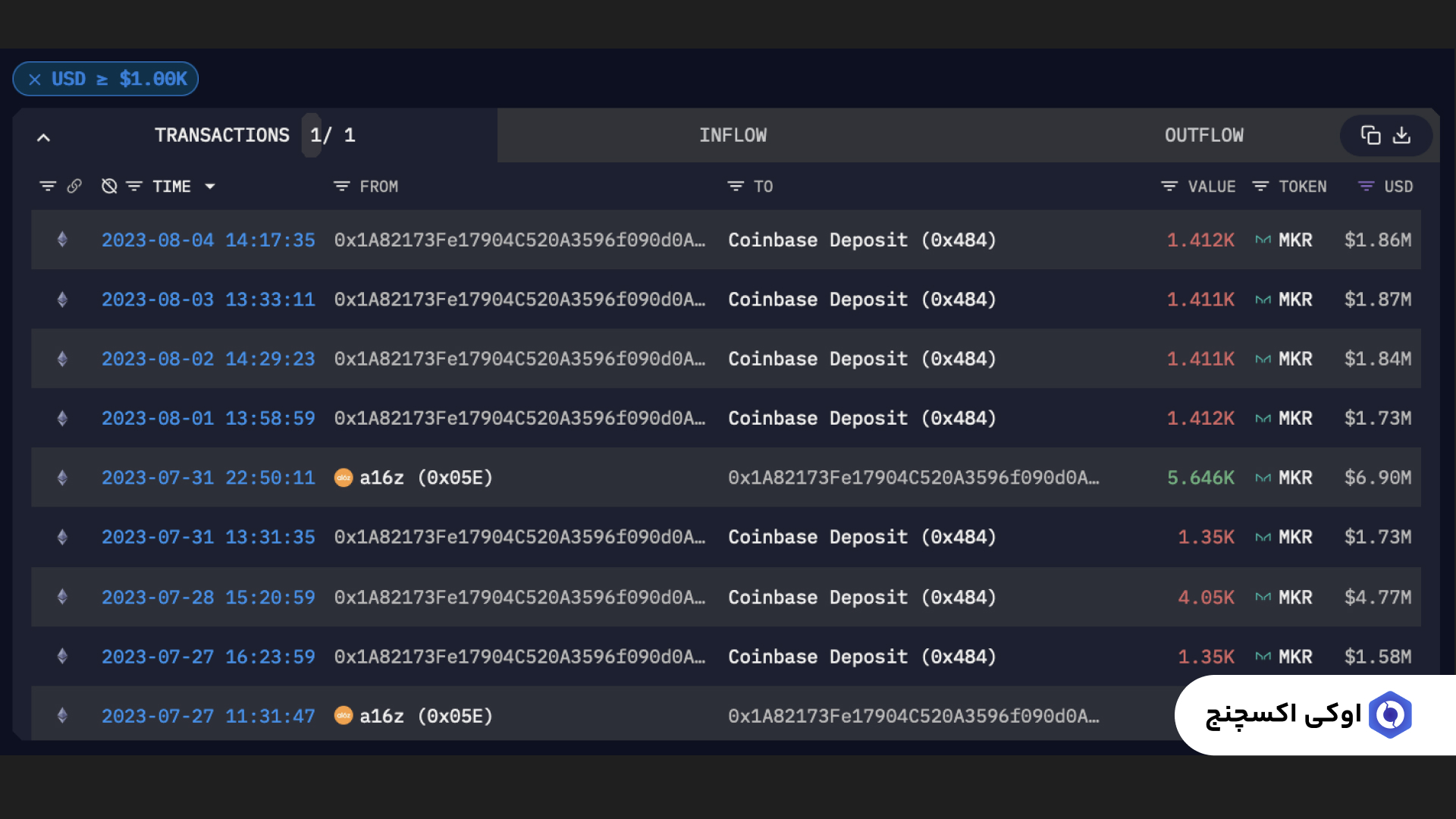The image size is (1456, 819).
Task: Click the hide-spam crossed circle icon
Action: point(109,187)
